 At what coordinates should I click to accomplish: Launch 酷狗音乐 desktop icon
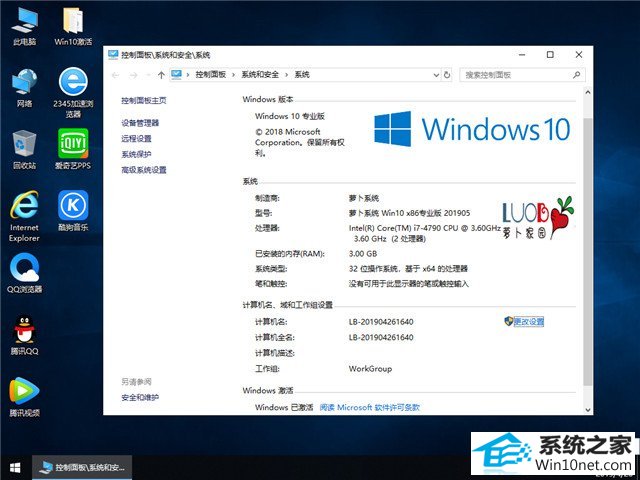coord(73,211)
